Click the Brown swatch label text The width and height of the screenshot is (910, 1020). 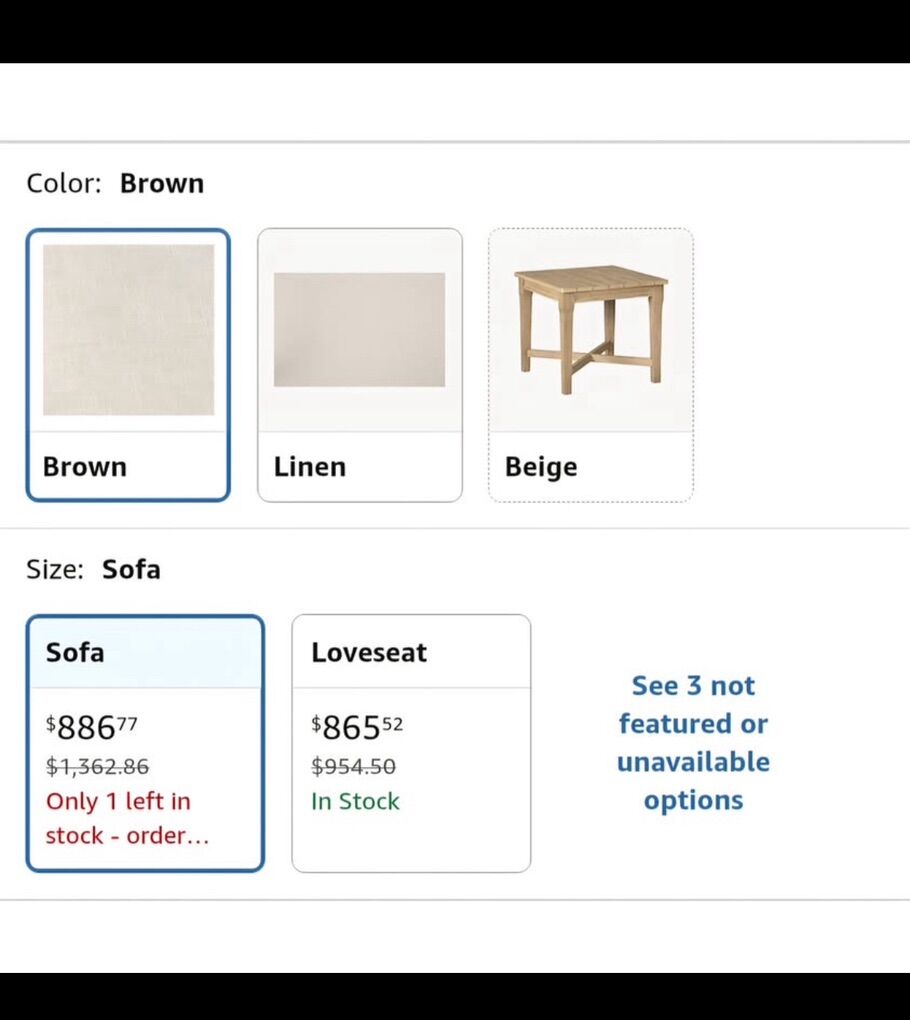(85, 467)
